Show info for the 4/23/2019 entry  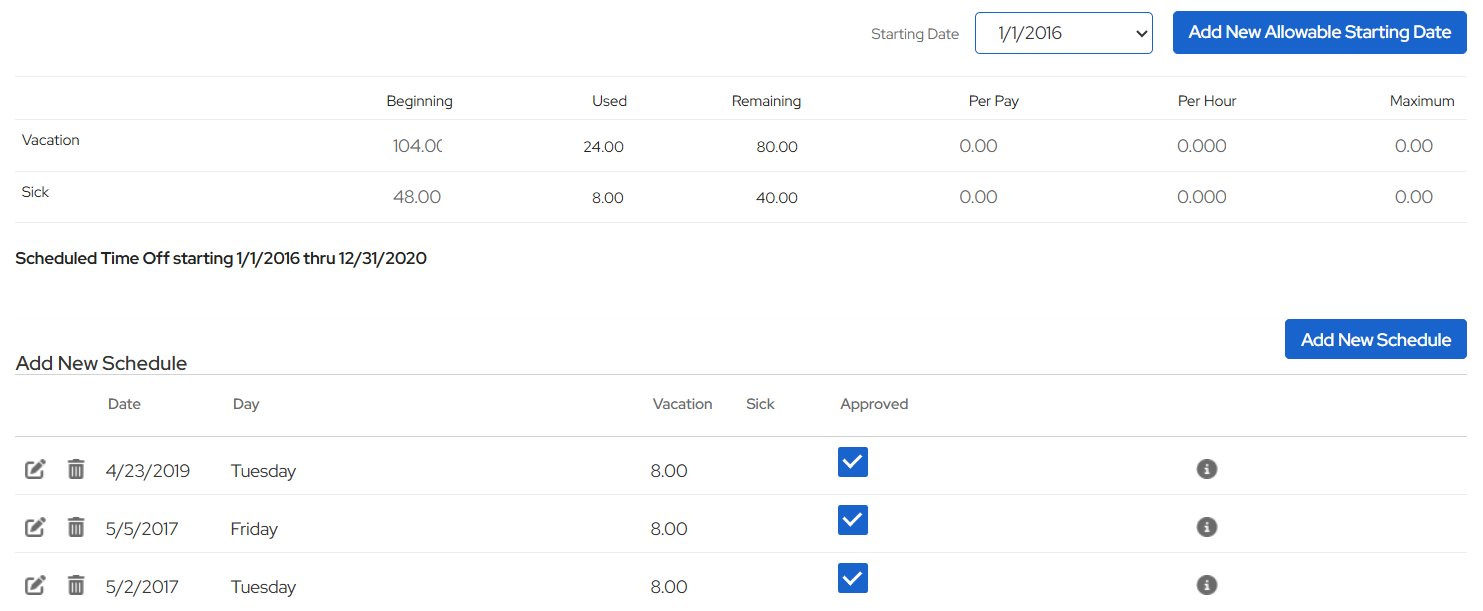(1206, 469)
